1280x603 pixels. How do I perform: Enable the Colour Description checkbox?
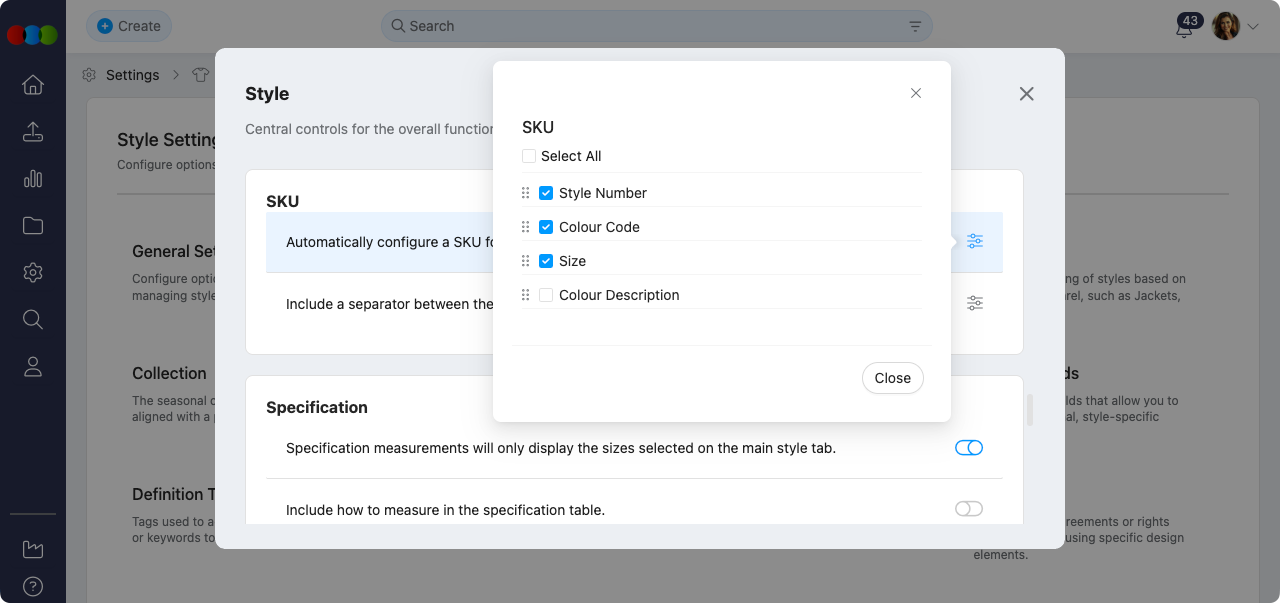click(546, 295)
